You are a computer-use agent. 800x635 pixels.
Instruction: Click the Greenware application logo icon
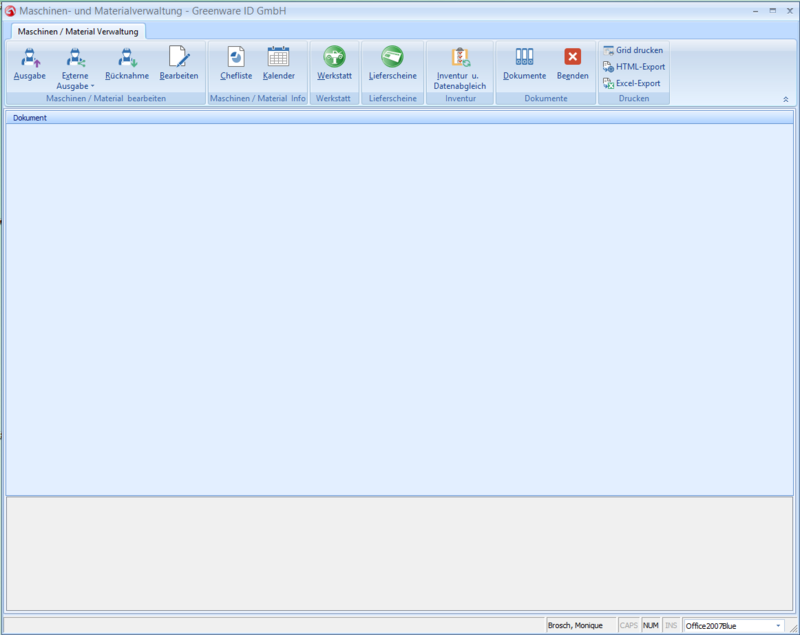tap(10, 11)
